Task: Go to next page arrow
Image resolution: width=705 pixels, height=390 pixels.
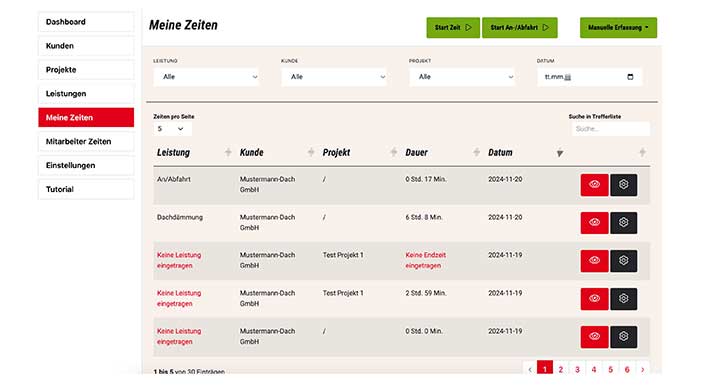Action: pos(643,369)
